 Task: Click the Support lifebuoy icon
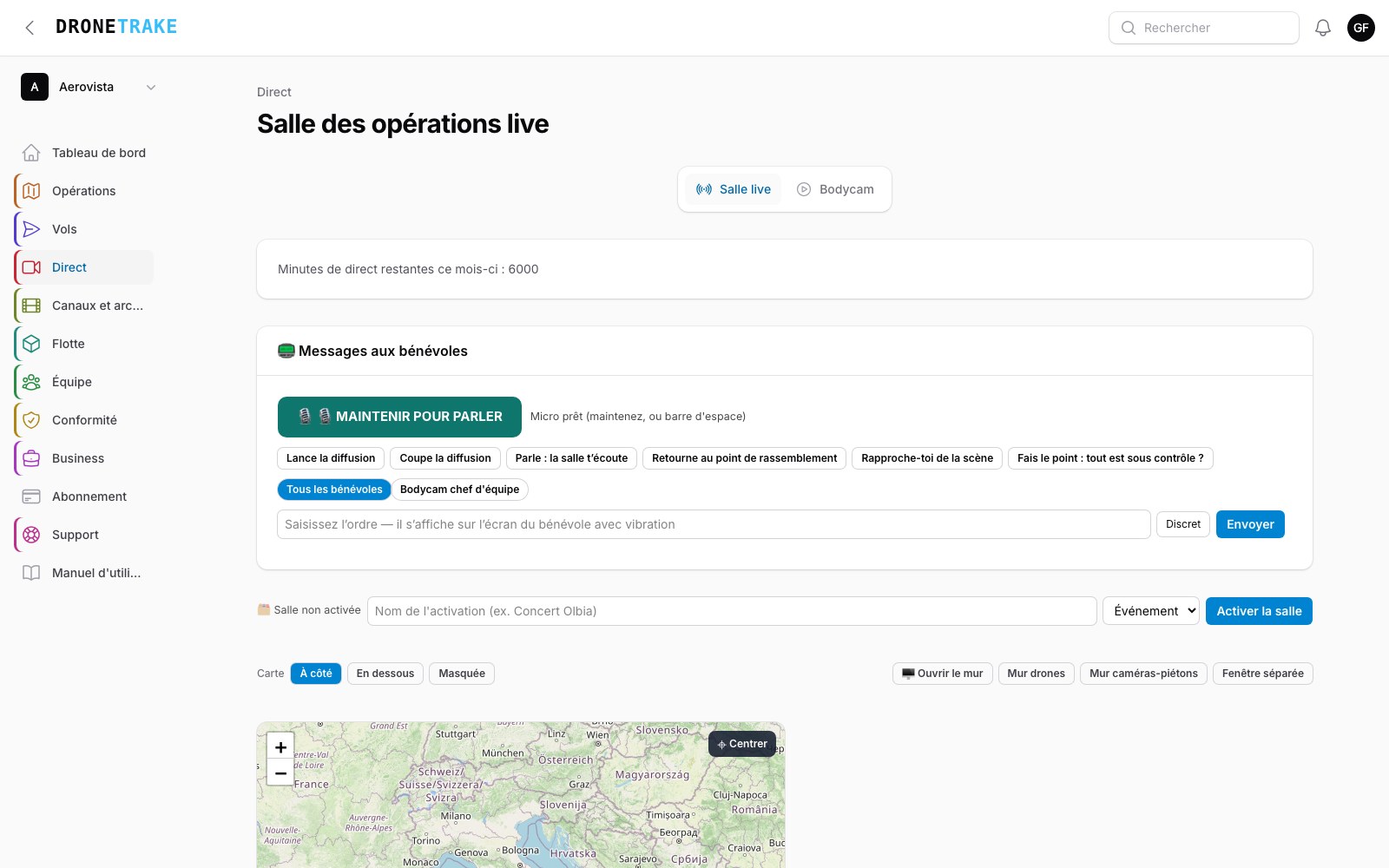click(31, 535)
